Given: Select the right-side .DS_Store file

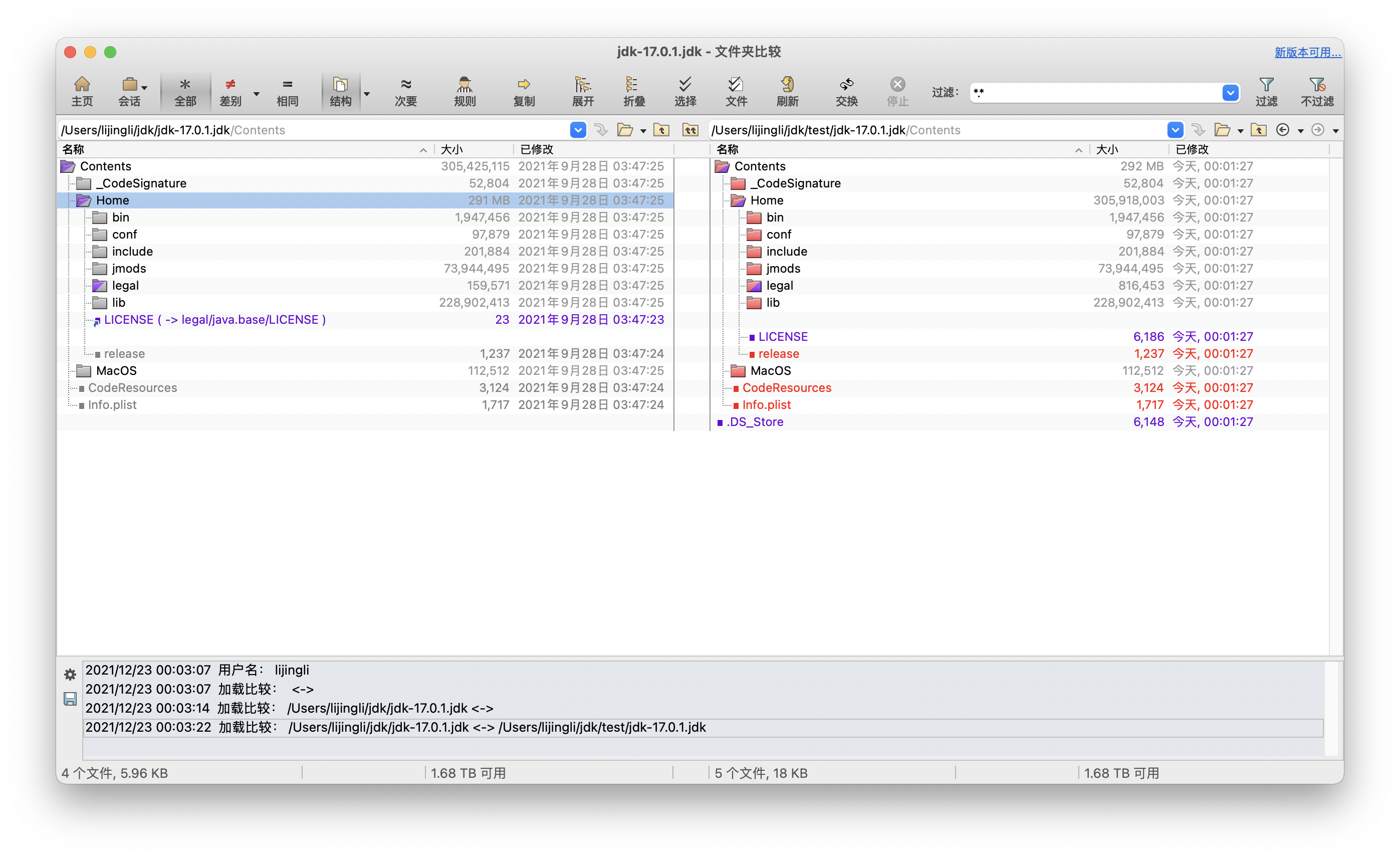Looking at the screenshot, I should tap(755, 422).
